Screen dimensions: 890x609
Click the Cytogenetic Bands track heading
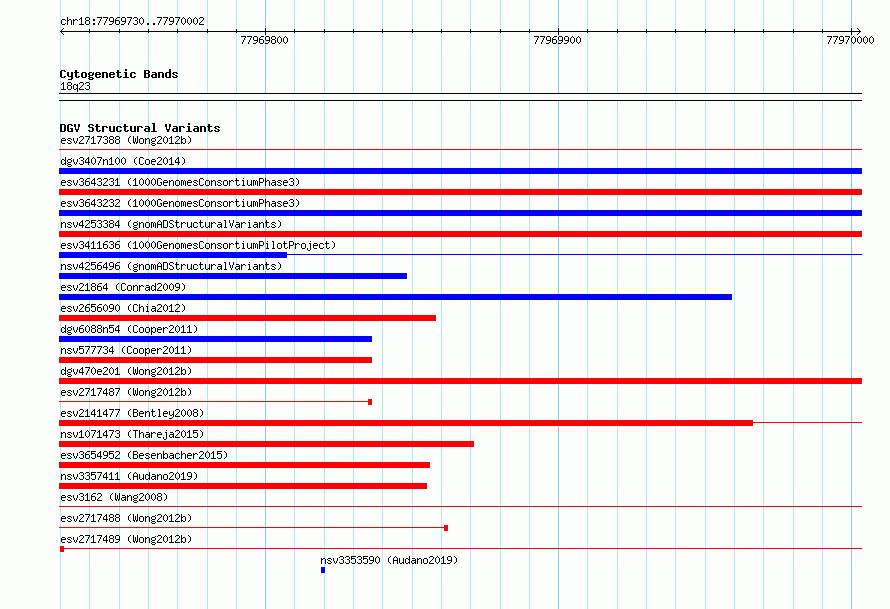(x=119, y=74)
